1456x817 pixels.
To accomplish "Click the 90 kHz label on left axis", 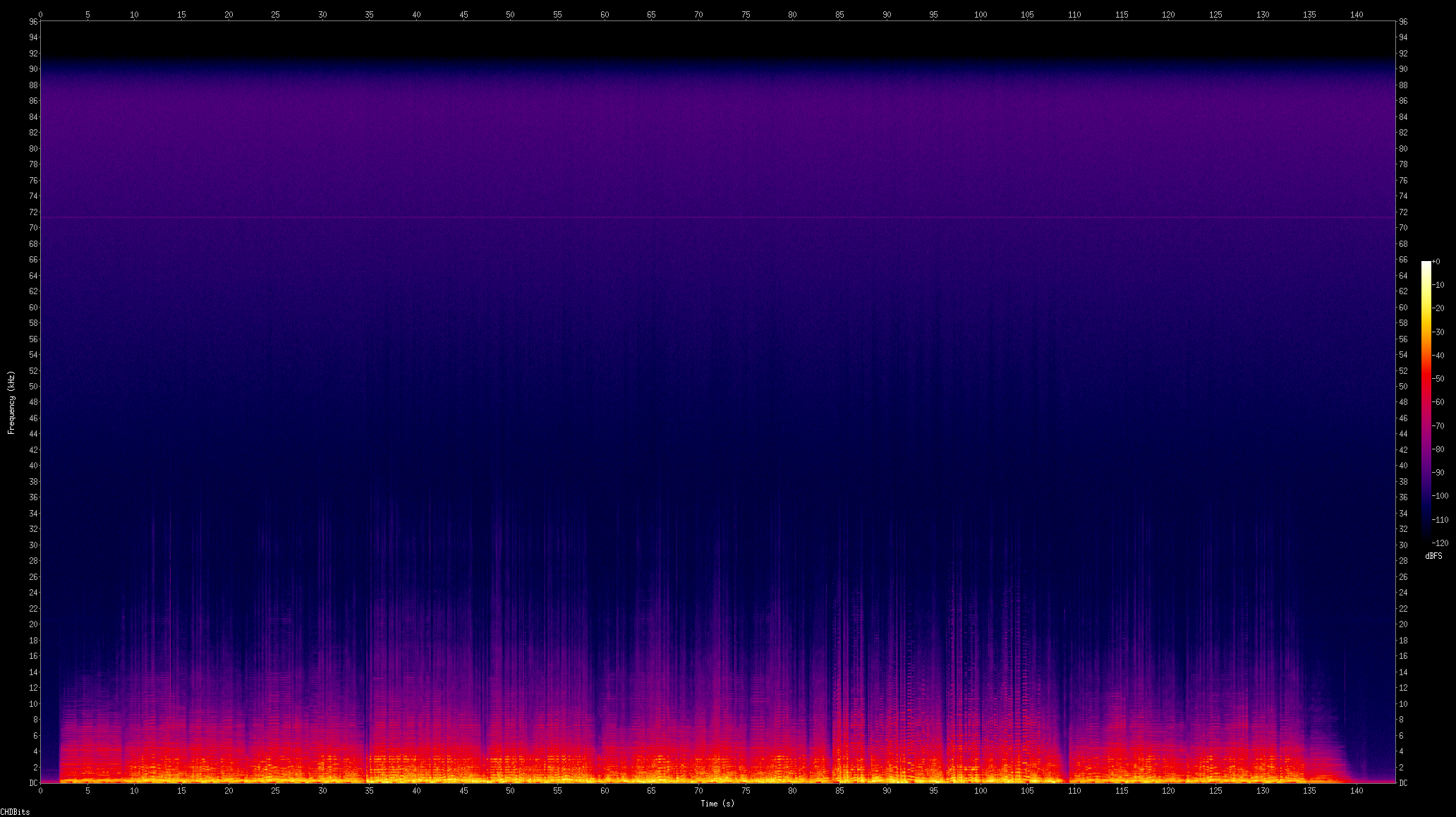I will pos(33,69).
